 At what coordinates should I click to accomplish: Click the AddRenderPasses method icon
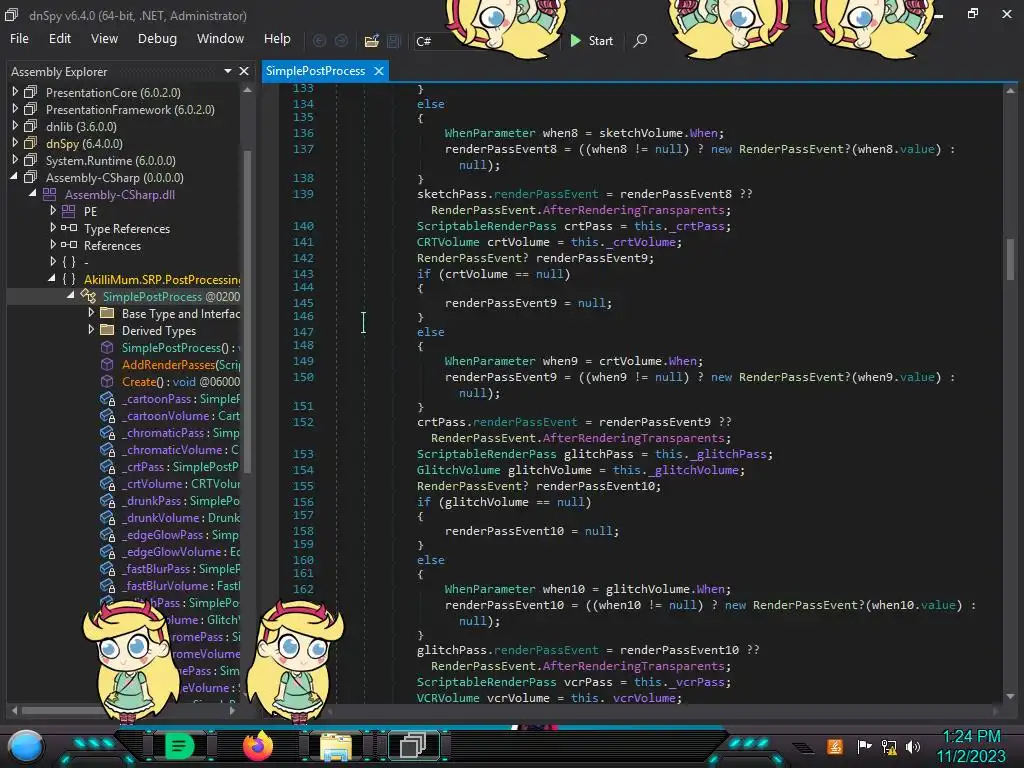[107, 364]
